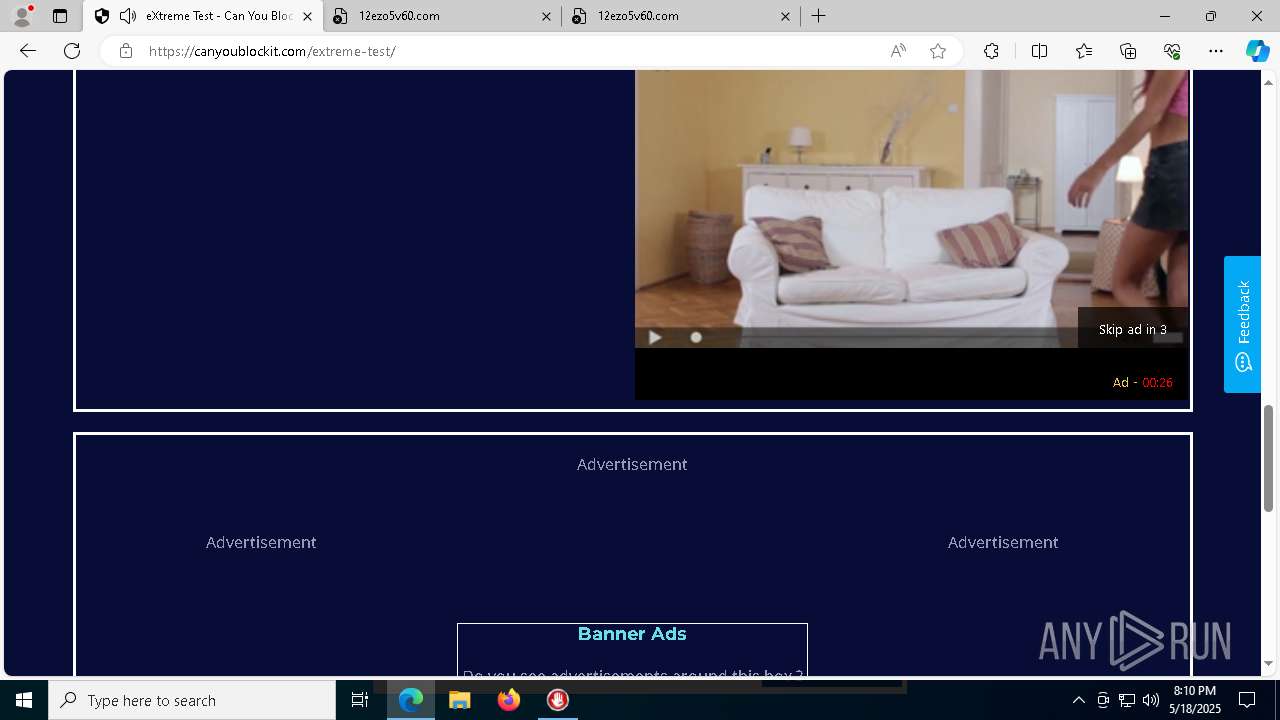
Task: Open a new browser tab
Action: (819, 16)
